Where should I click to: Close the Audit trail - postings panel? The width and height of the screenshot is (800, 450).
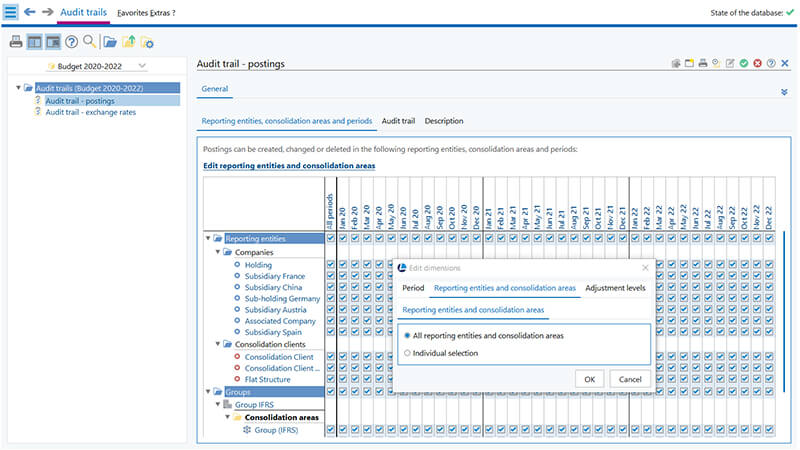click(785, 63)
